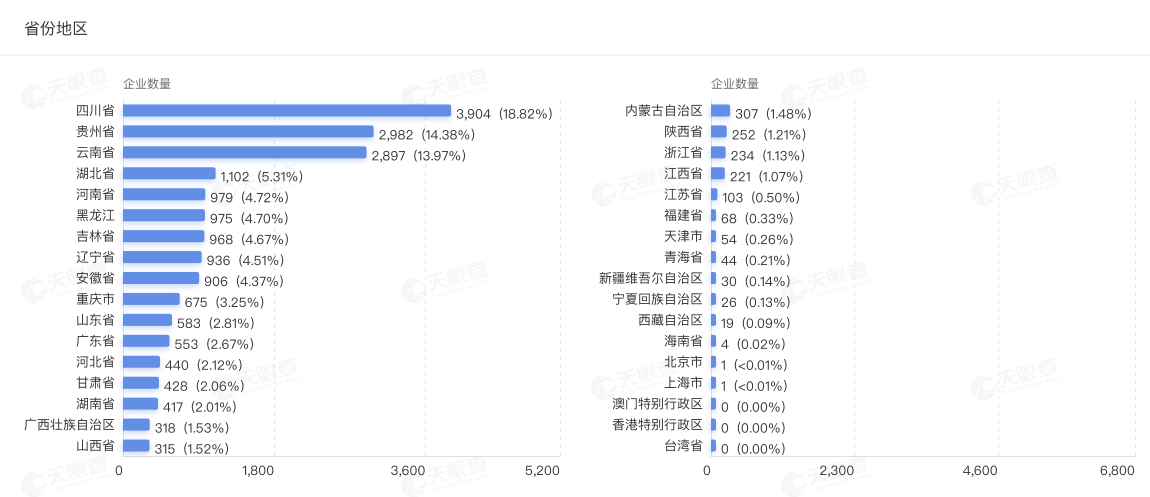This screenshot has height=497, width=1150.
Task: Click the 澳门特别行政区 axis label
Action: tap(658, 404)
